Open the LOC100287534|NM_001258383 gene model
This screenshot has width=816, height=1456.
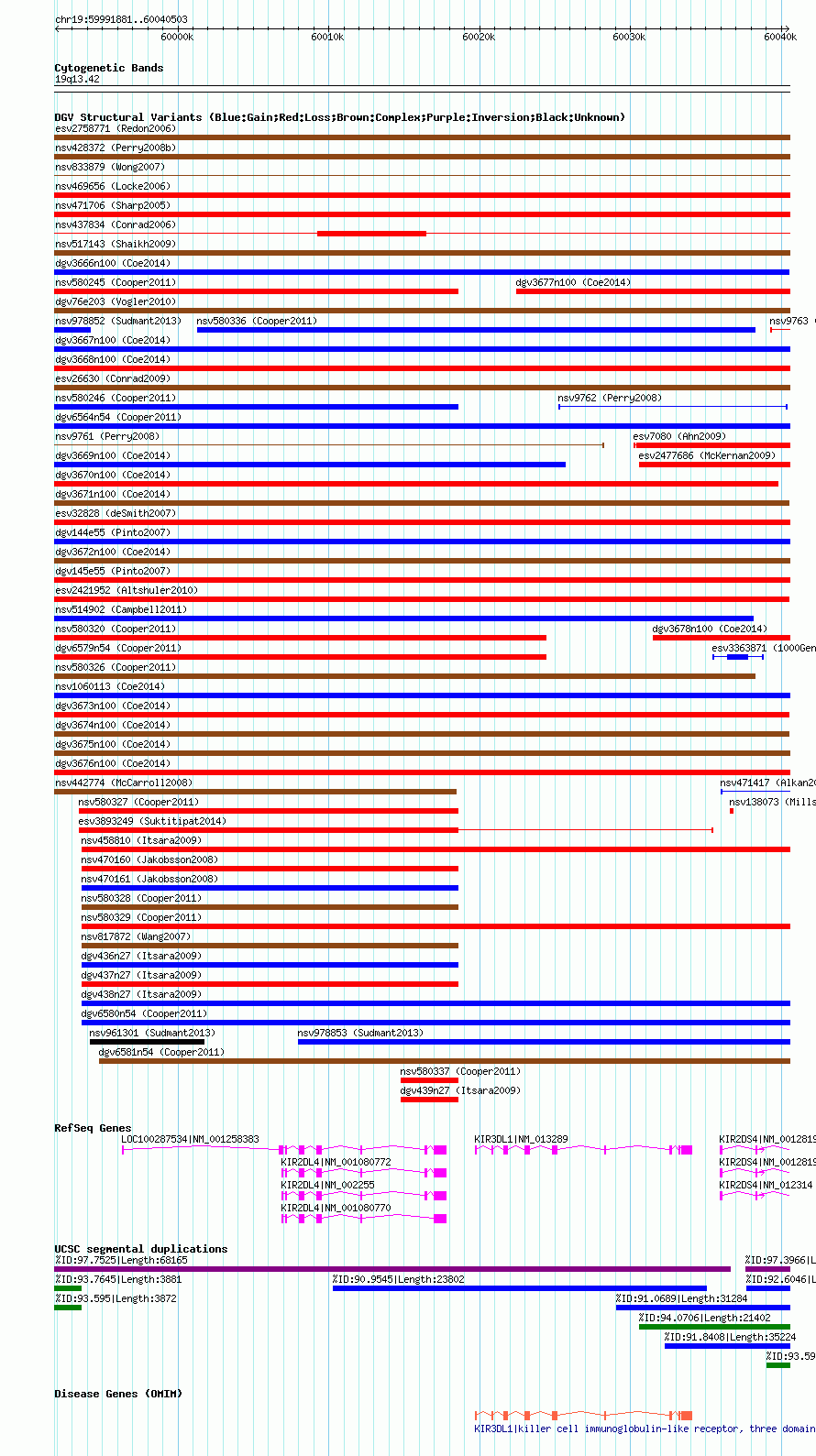click(x=284, y=1149)
